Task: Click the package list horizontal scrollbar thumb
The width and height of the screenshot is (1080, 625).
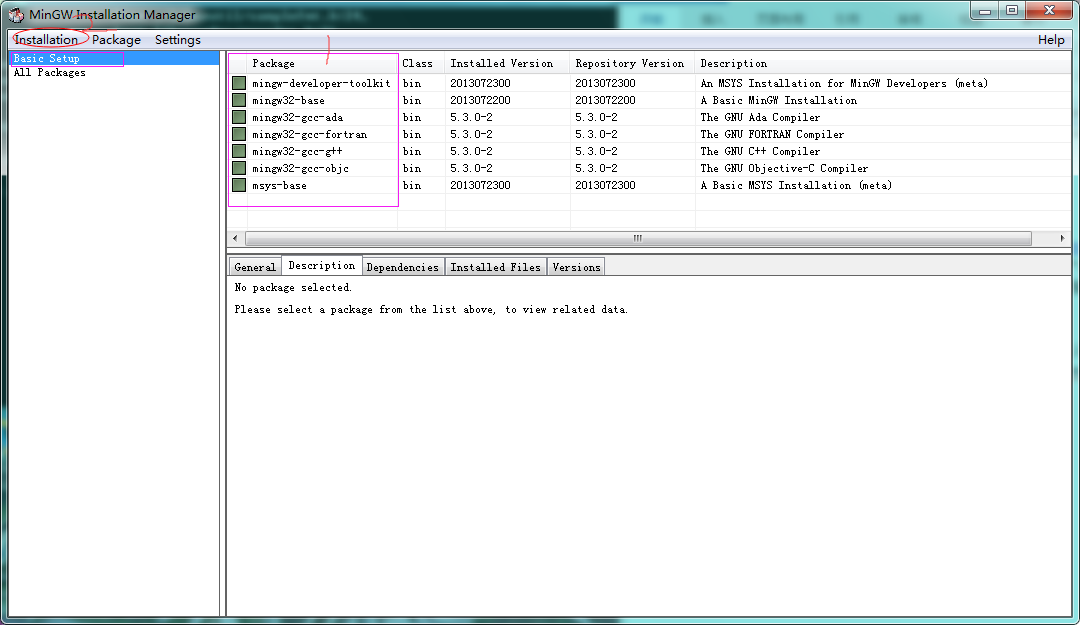Action: coord(638,238)
